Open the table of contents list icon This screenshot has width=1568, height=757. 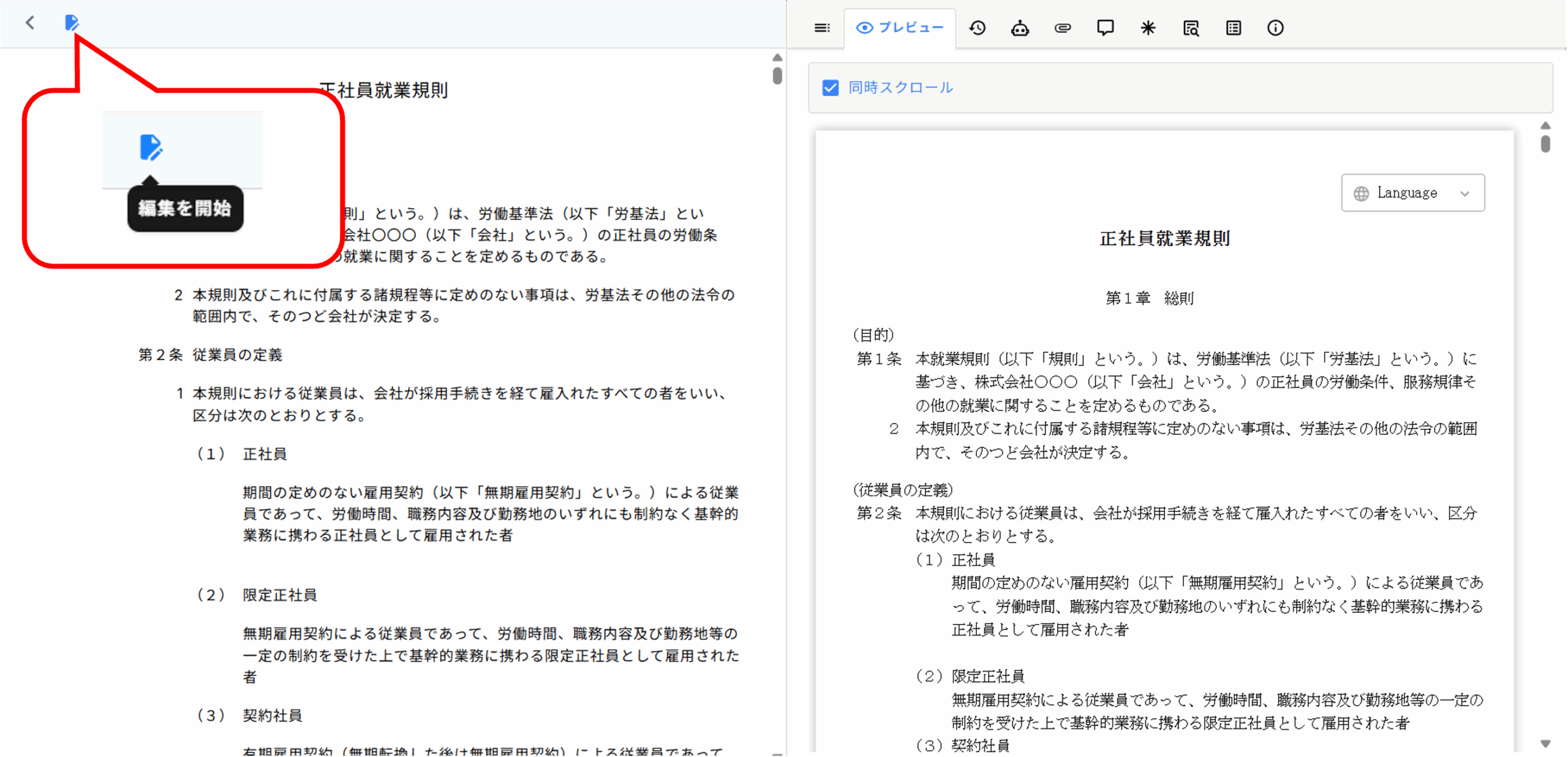821,28
